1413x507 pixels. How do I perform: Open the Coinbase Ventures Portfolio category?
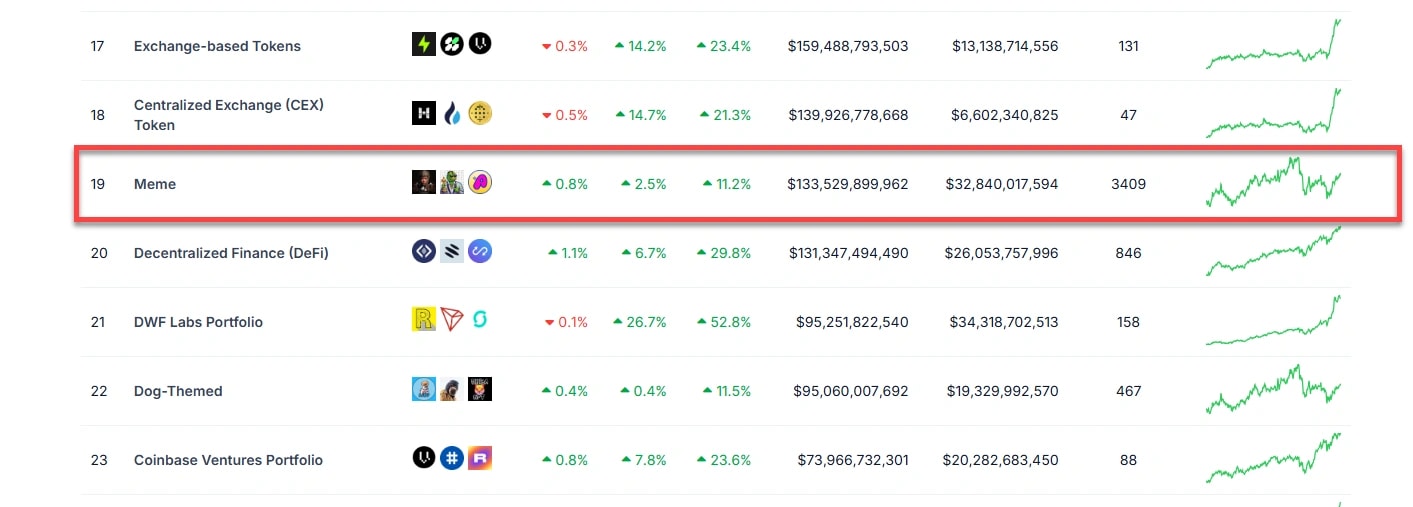228,460
